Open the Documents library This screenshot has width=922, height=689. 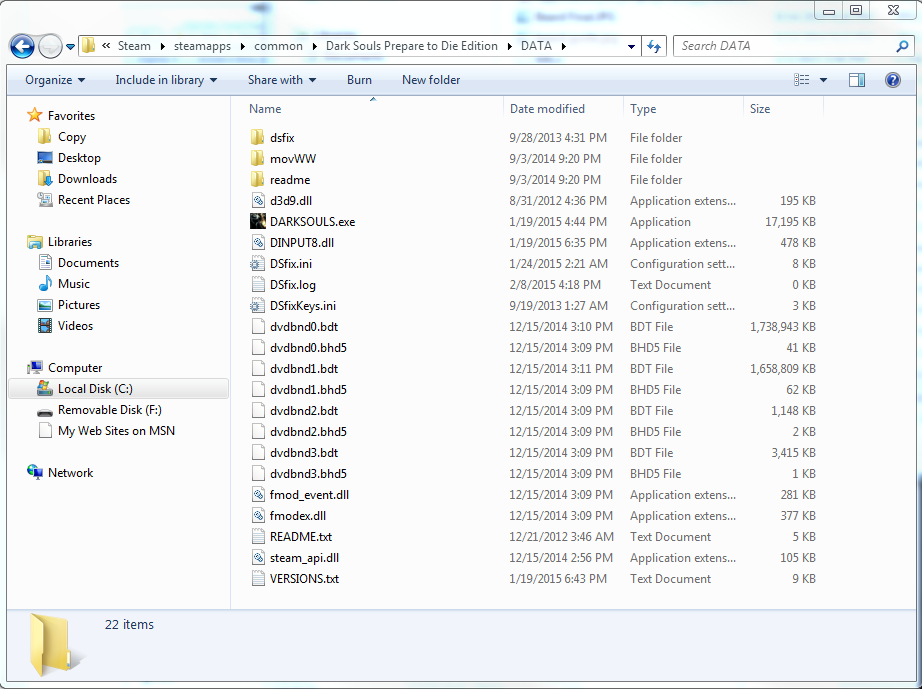[x=88, y=263]
